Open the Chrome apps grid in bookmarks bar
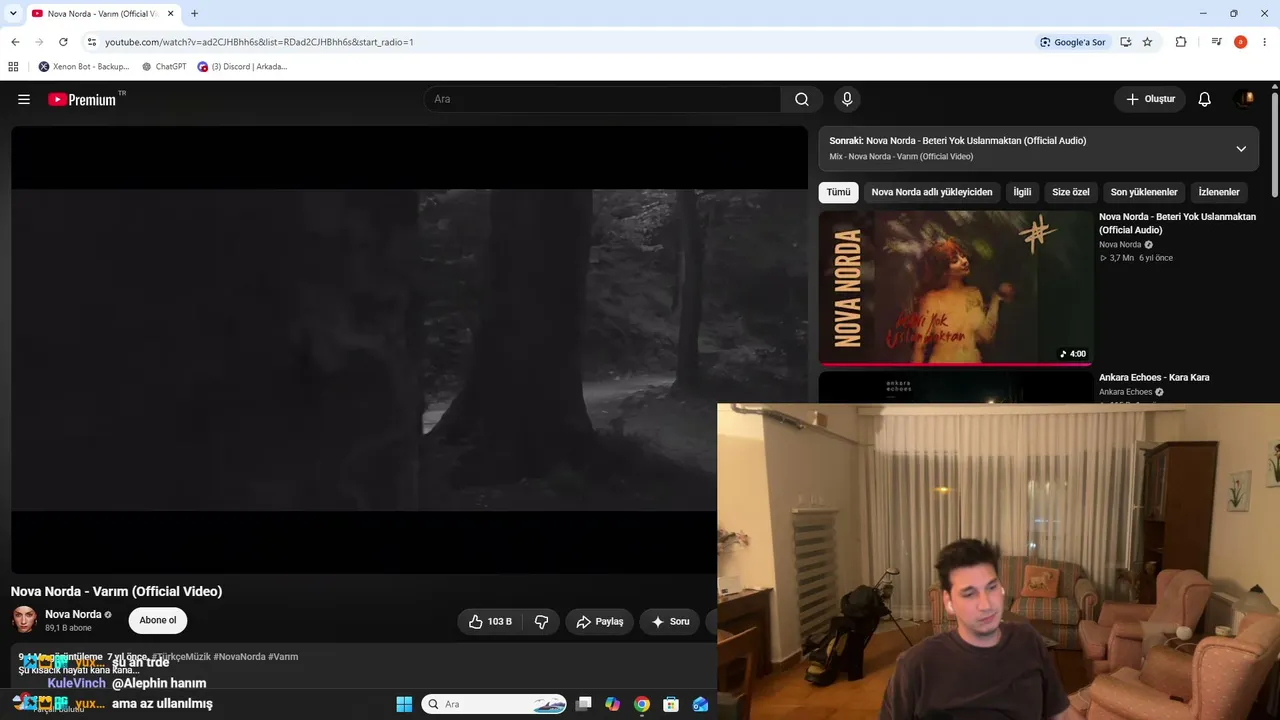Image resolution: width=1280 pixels, height=720 pixels. (x=13, y=67)
